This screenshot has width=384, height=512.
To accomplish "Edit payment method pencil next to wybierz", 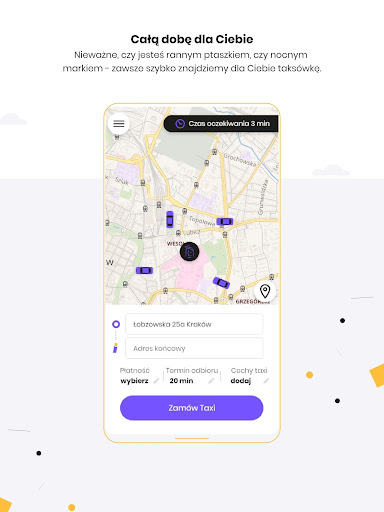I will 156,381.
